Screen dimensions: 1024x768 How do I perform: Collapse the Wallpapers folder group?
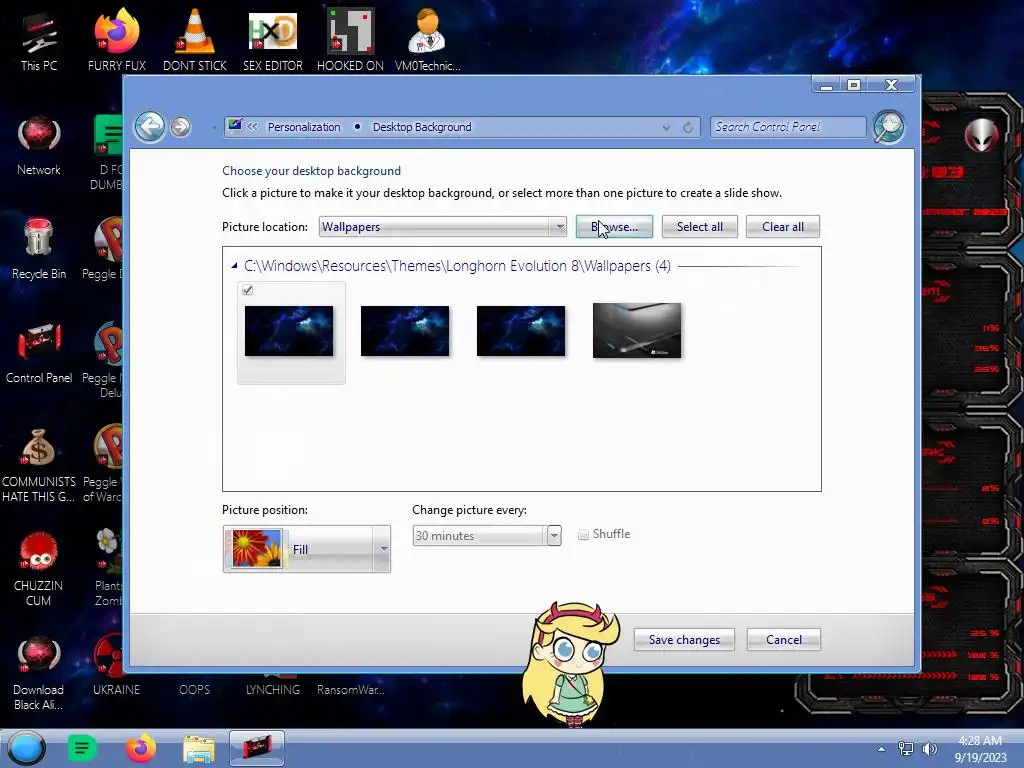tap(234, 266)
